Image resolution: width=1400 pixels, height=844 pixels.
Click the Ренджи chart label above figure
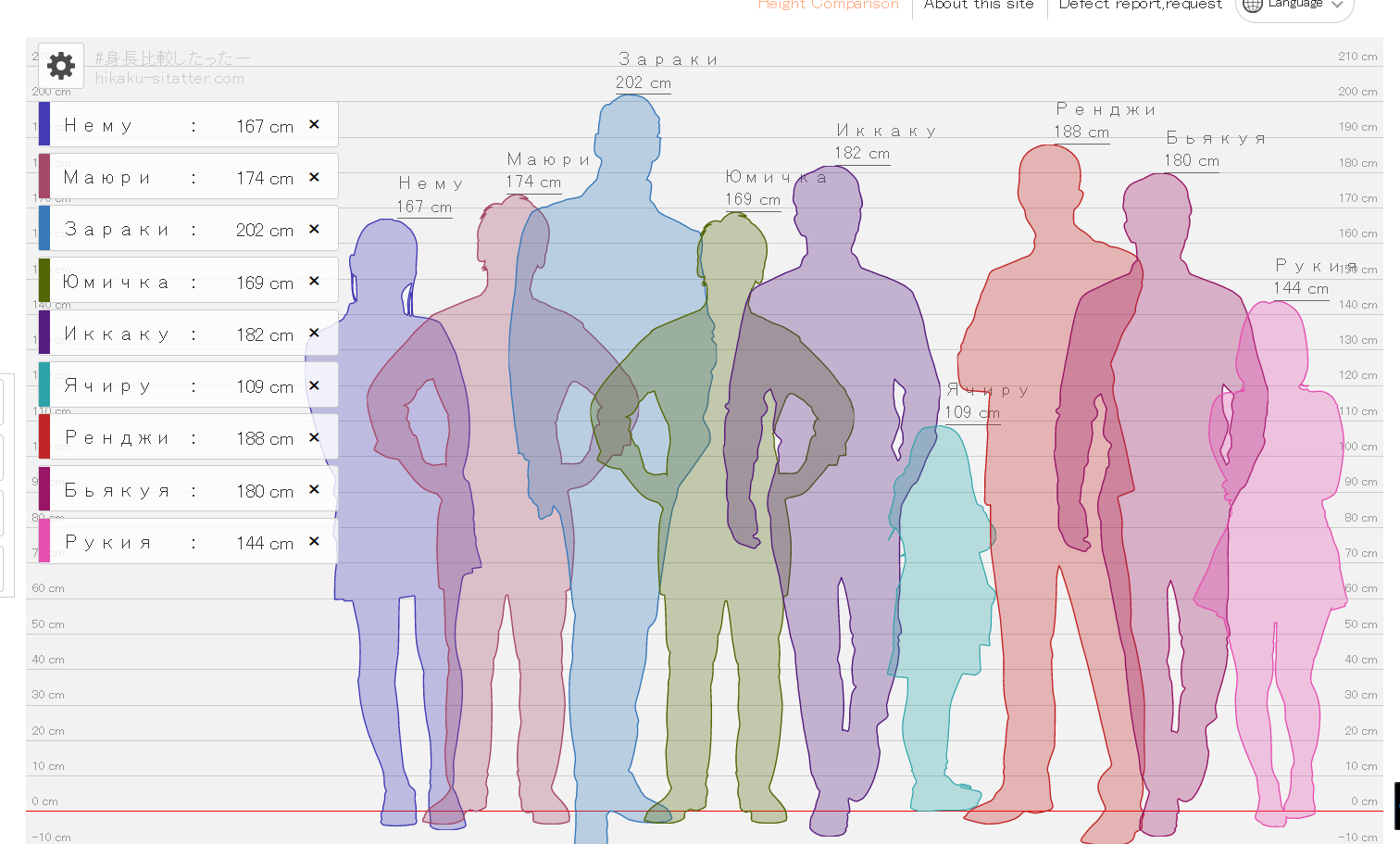coord(1106,109)
